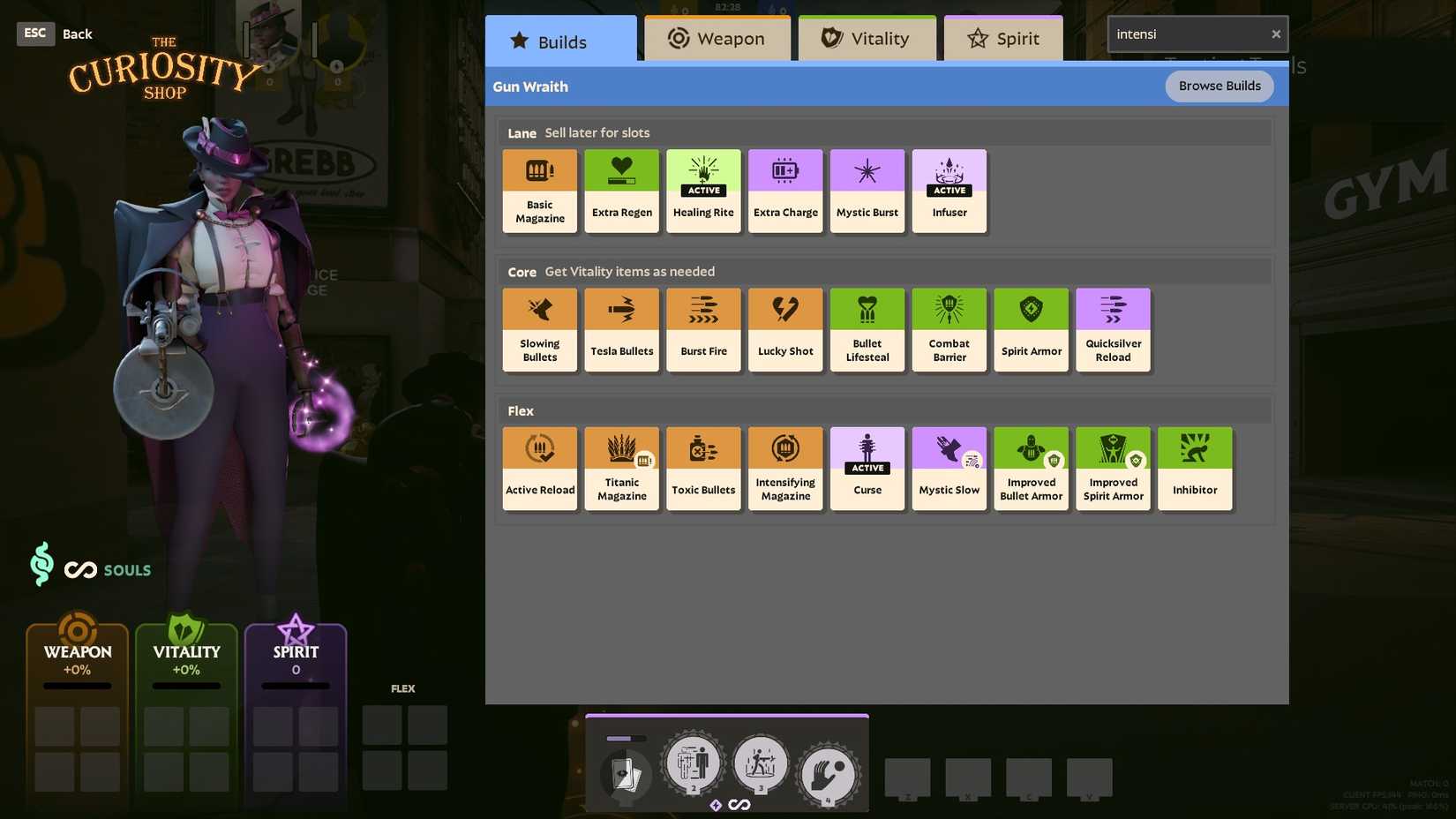This screenshot has width=1456, height=819.
Task: Click the item search field
Action: [x=1187, y=34]
